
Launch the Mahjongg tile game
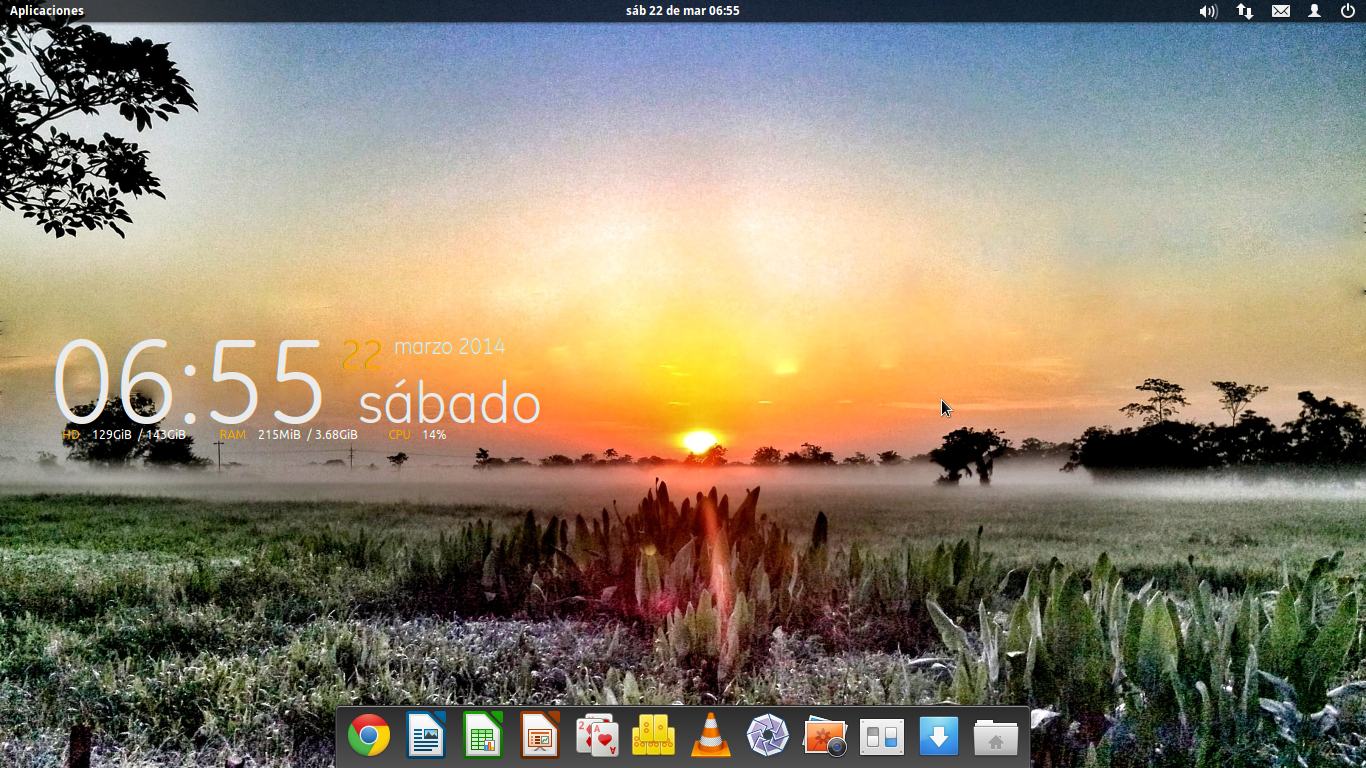click(653, 737)
